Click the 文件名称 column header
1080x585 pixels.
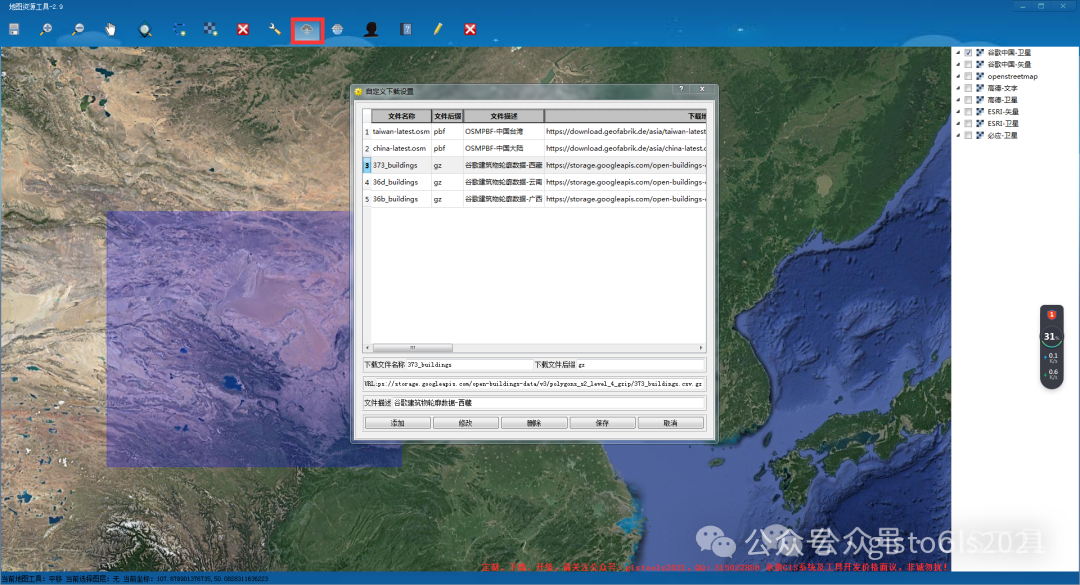pyautogui.click(x=402, y=116)
